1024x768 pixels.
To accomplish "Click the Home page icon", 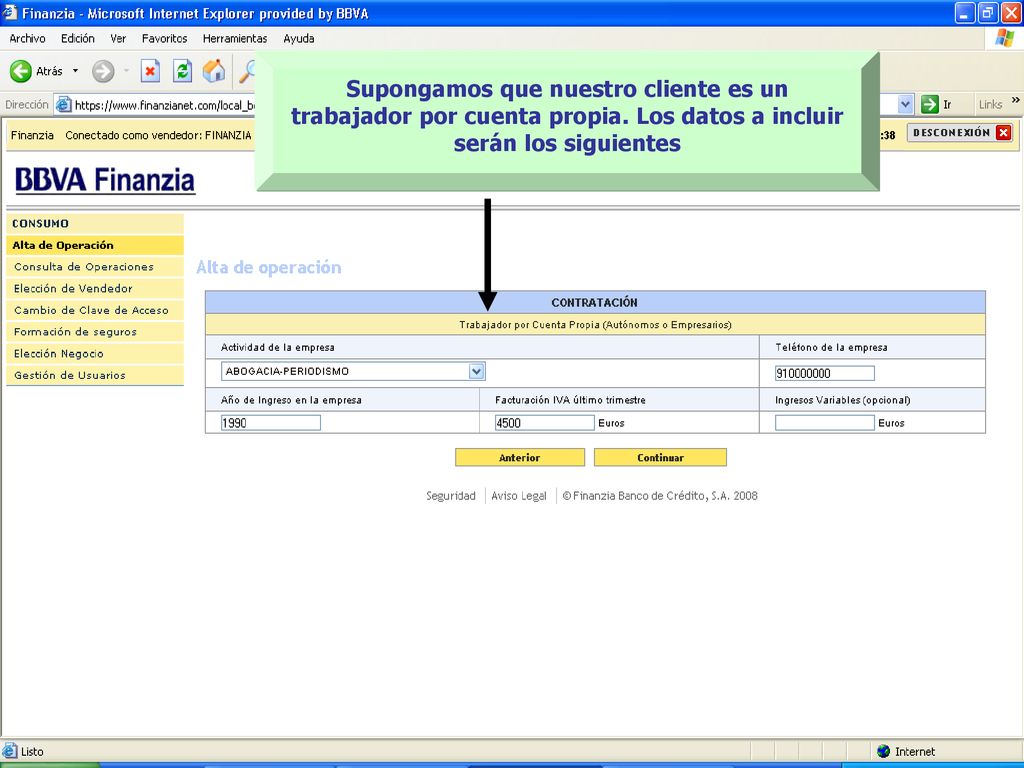I will pos(214,71).
